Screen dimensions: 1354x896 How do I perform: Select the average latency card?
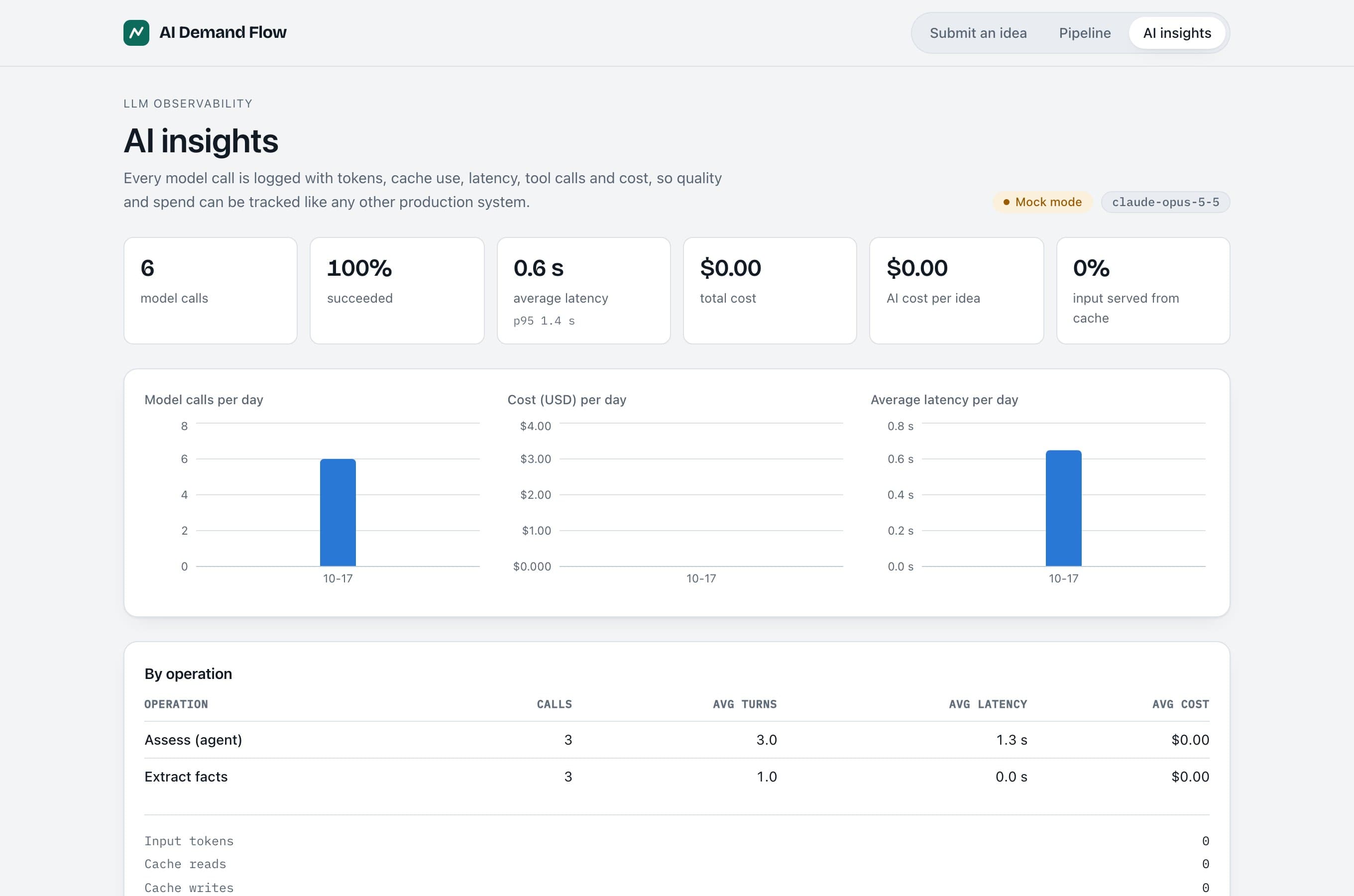pos(583,290)
